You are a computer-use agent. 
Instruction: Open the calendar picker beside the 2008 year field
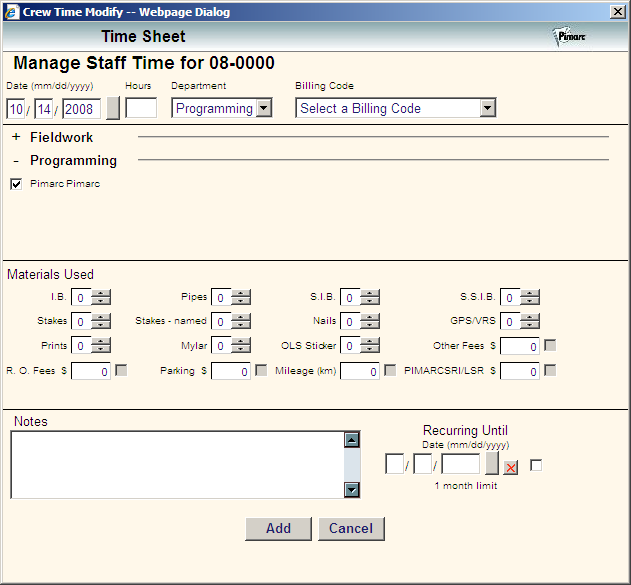pos(113,108)
